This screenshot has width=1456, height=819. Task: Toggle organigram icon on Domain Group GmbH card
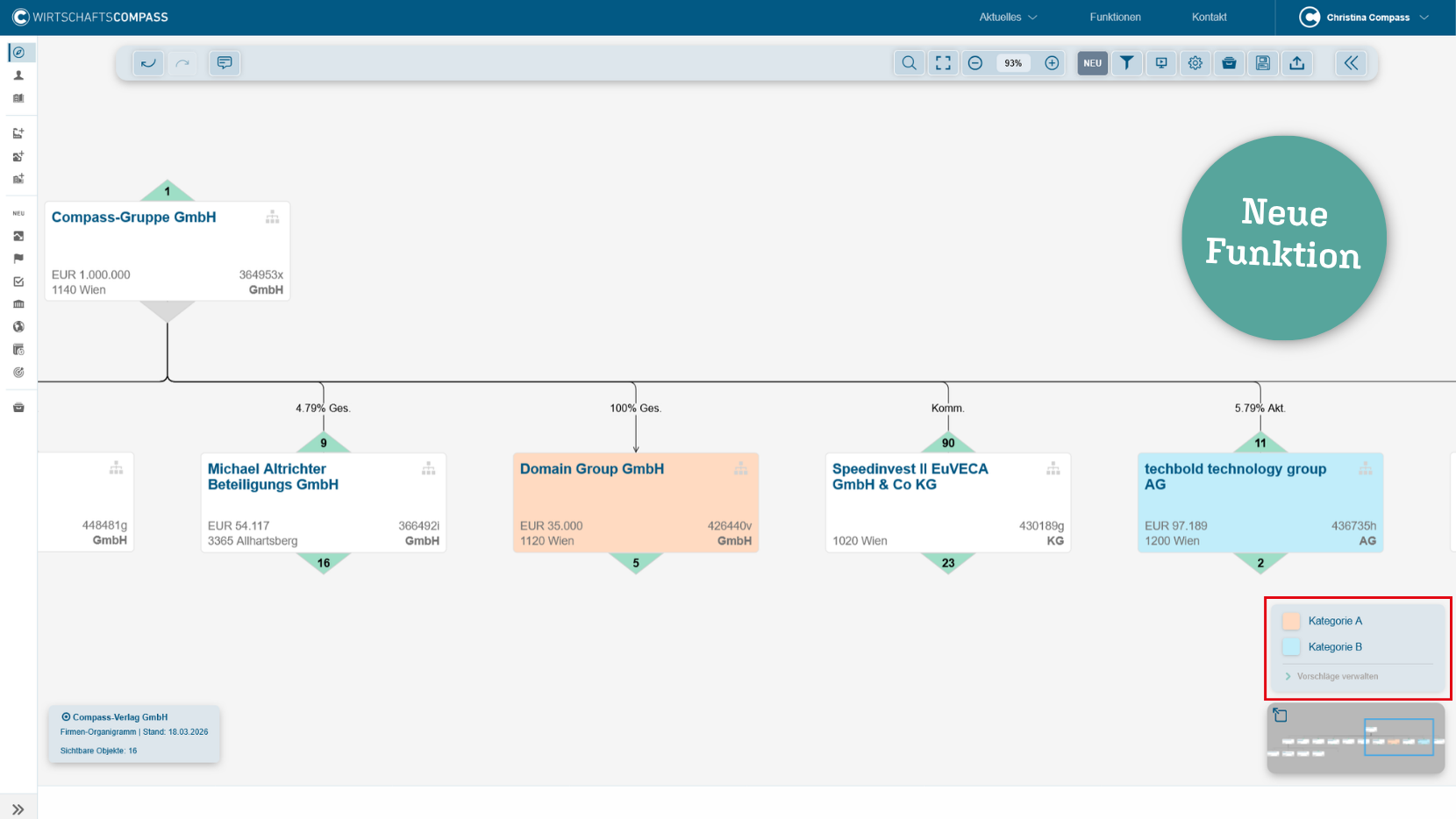coord(741,469)
